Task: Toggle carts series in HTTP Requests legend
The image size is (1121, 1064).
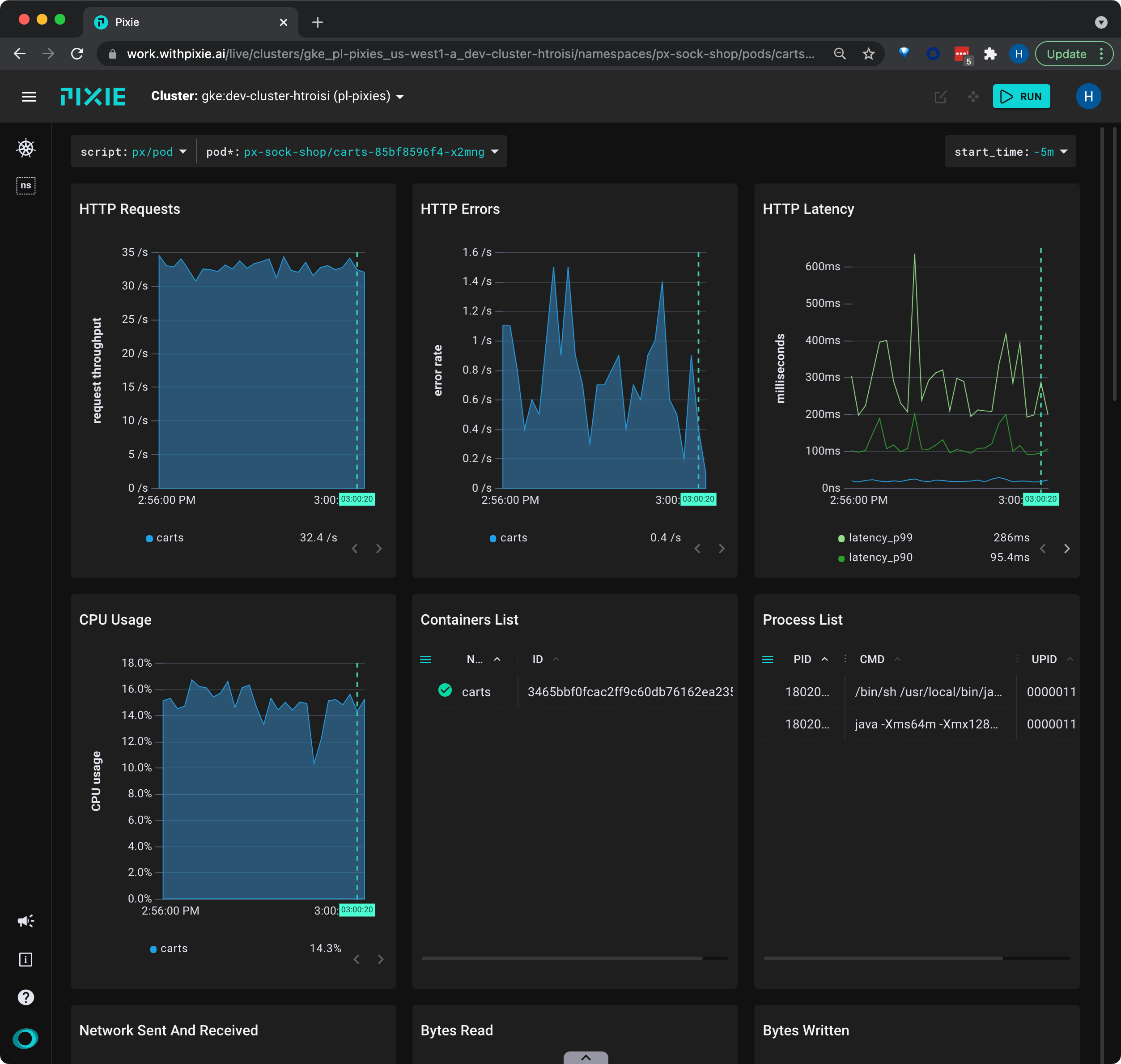Action: click(x=169, y=538)
